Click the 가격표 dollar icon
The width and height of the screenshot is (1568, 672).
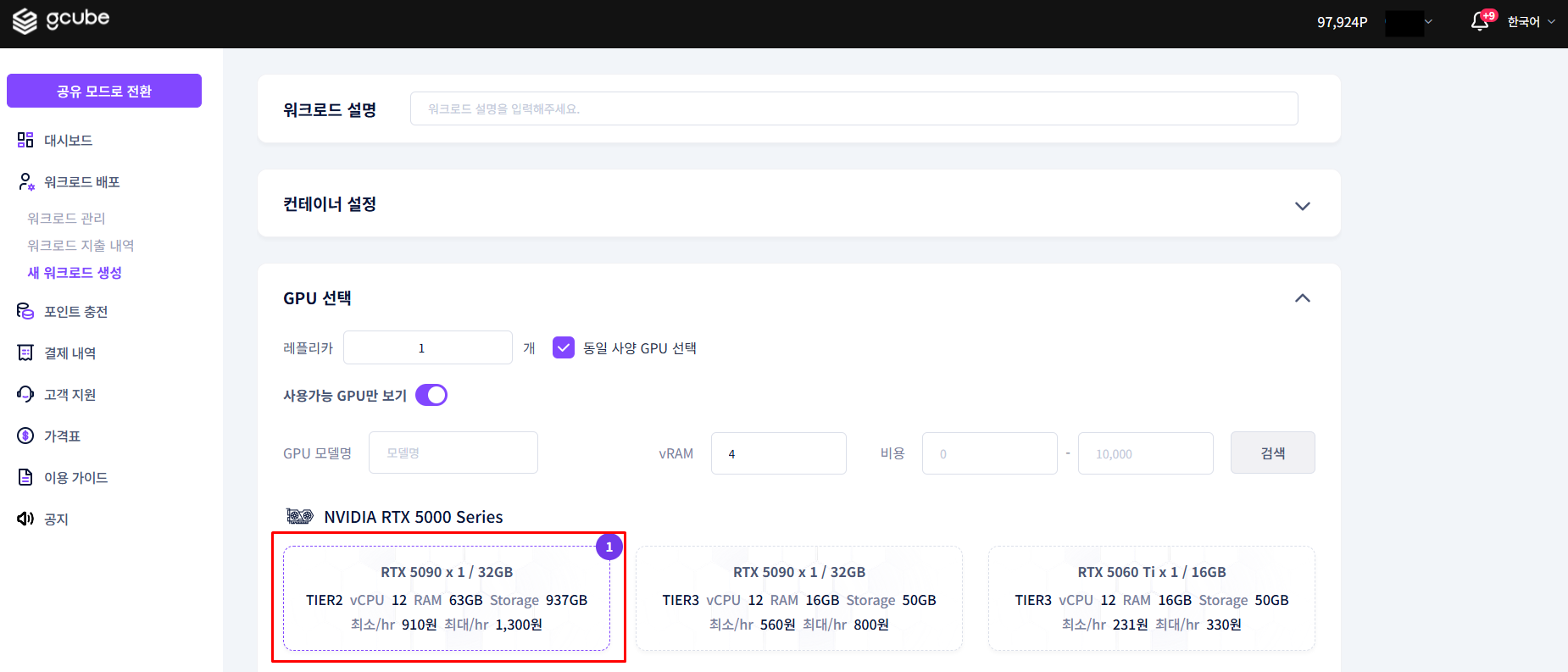click(25, 436)
